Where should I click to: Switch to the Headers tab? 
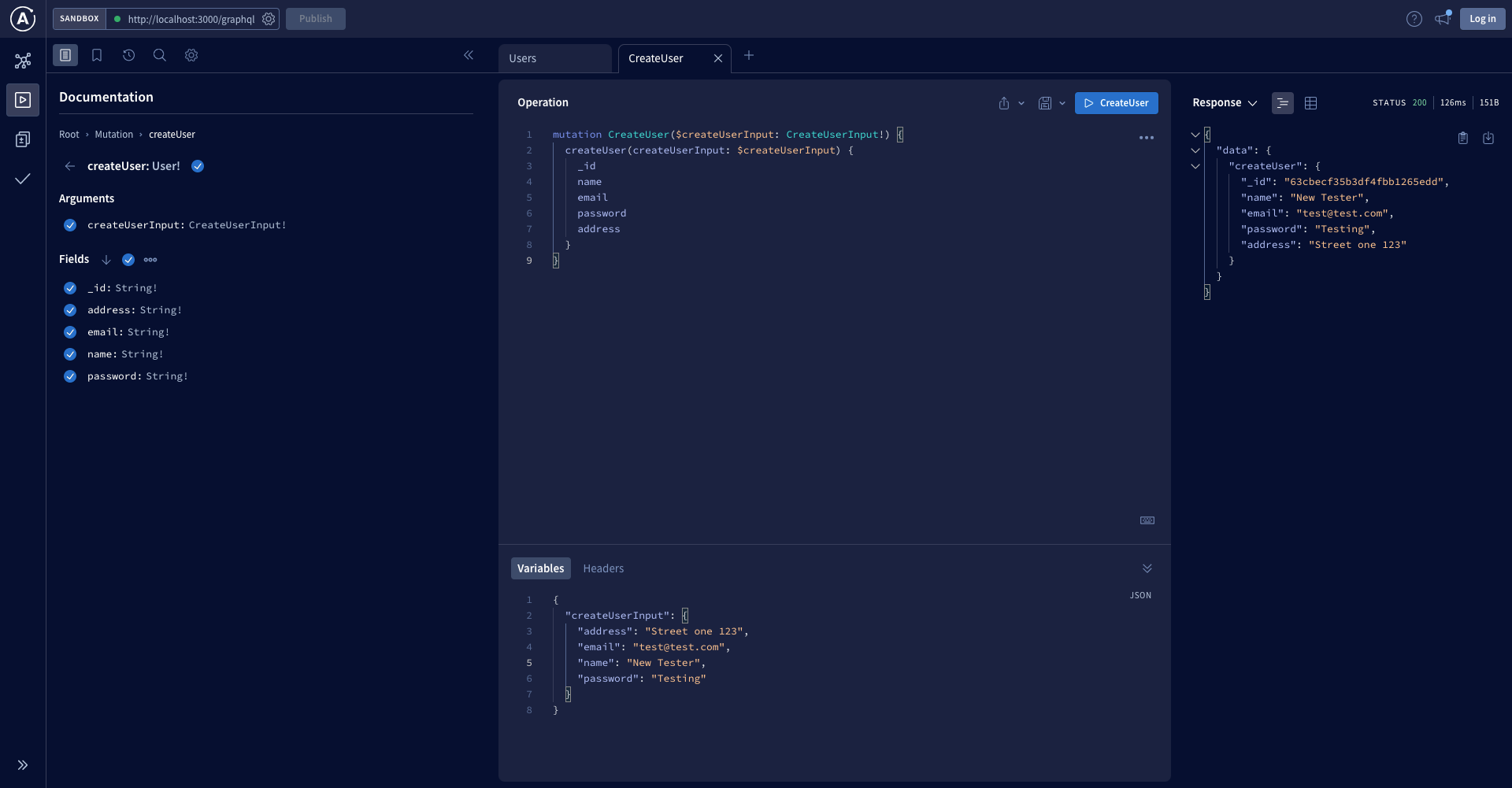click(603, 568)
